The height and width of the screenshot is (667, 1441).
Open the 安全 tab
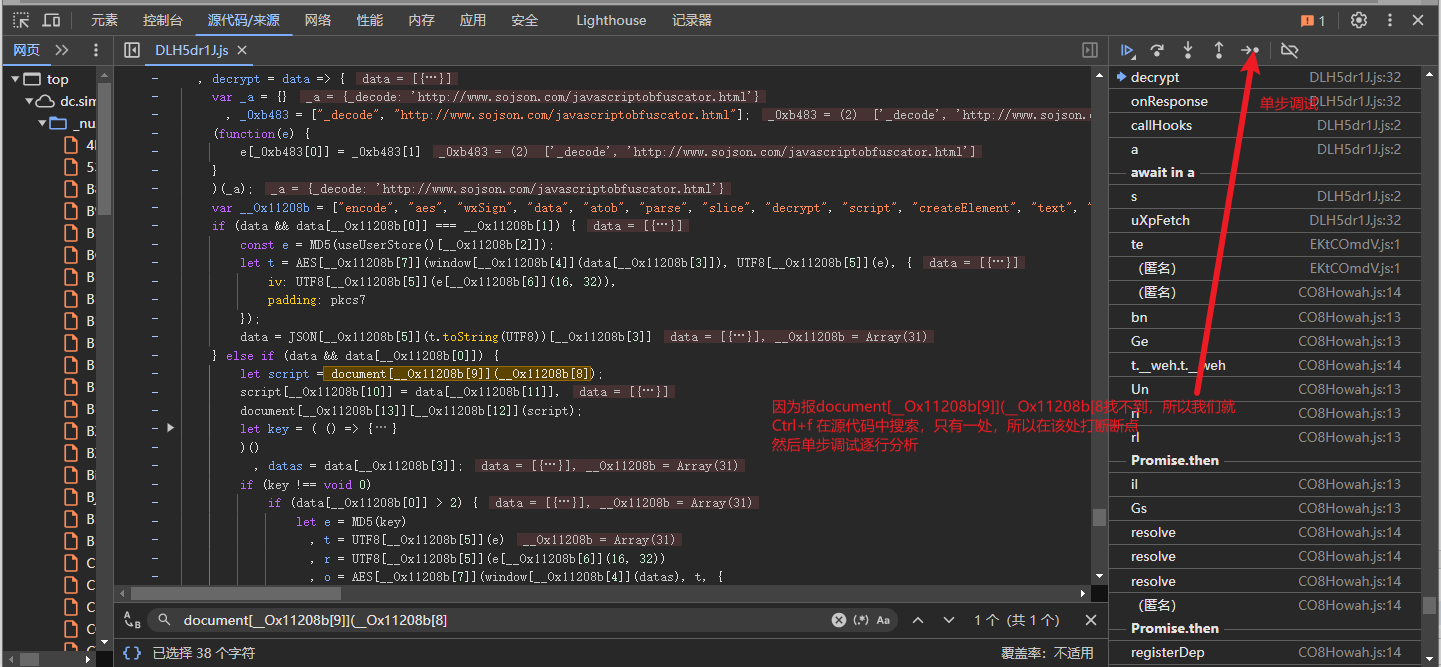524,20
